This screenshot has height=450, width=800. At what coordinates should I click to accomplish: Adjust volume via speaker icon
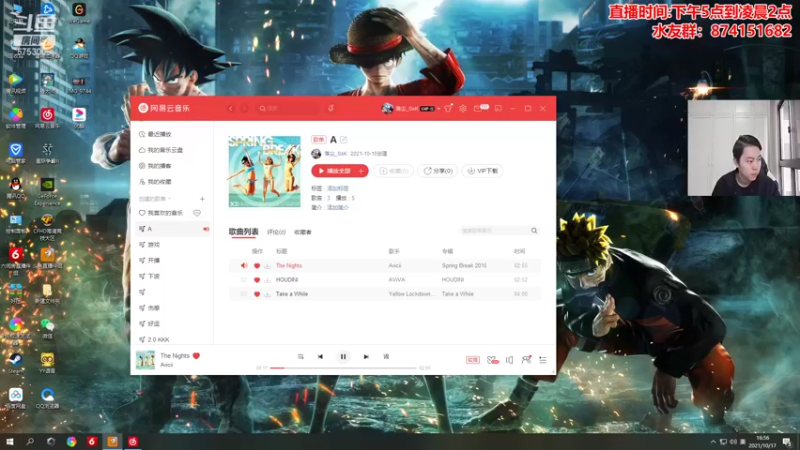(509, 360)
